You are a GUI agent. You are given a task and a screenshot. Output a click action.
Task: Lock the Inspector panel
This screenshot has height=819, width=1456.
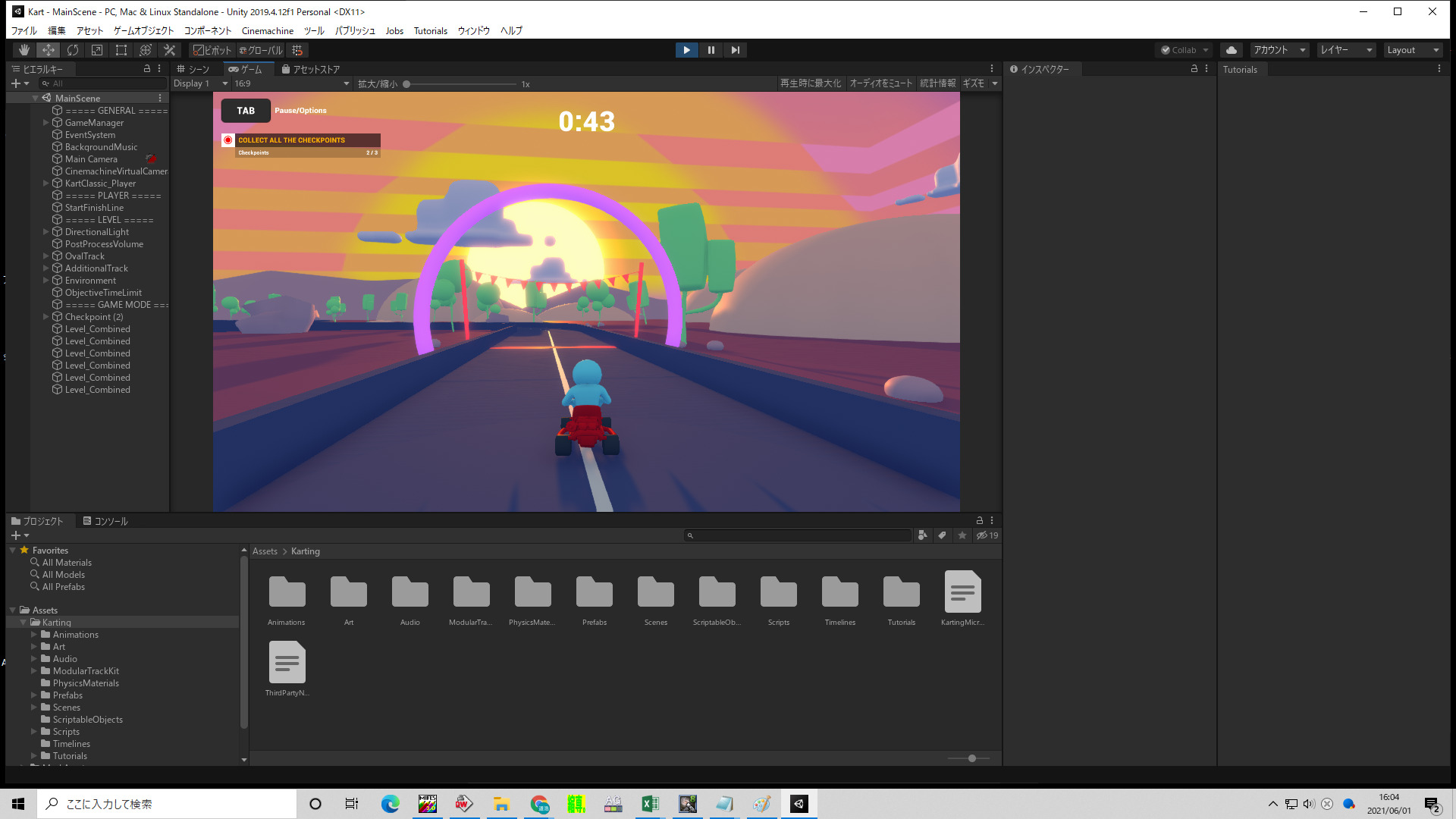click(1194, 68)
